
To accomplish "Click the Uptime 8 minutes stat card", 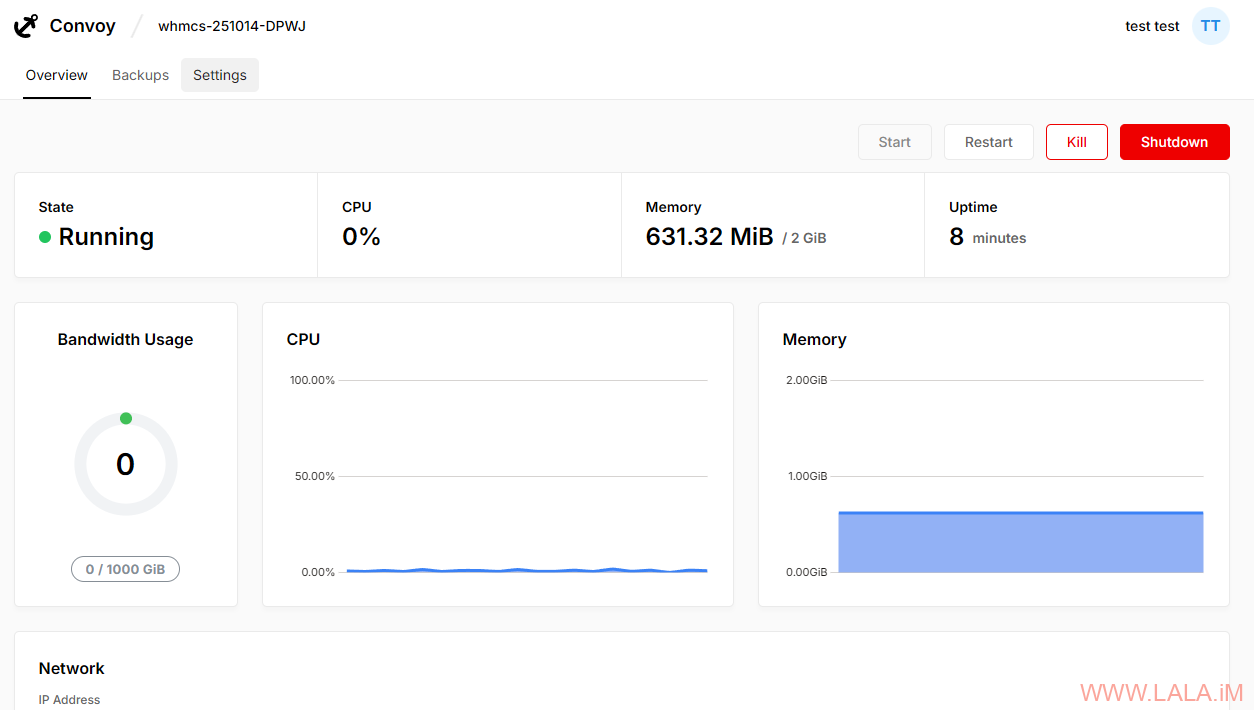I will pos(1076,225).
